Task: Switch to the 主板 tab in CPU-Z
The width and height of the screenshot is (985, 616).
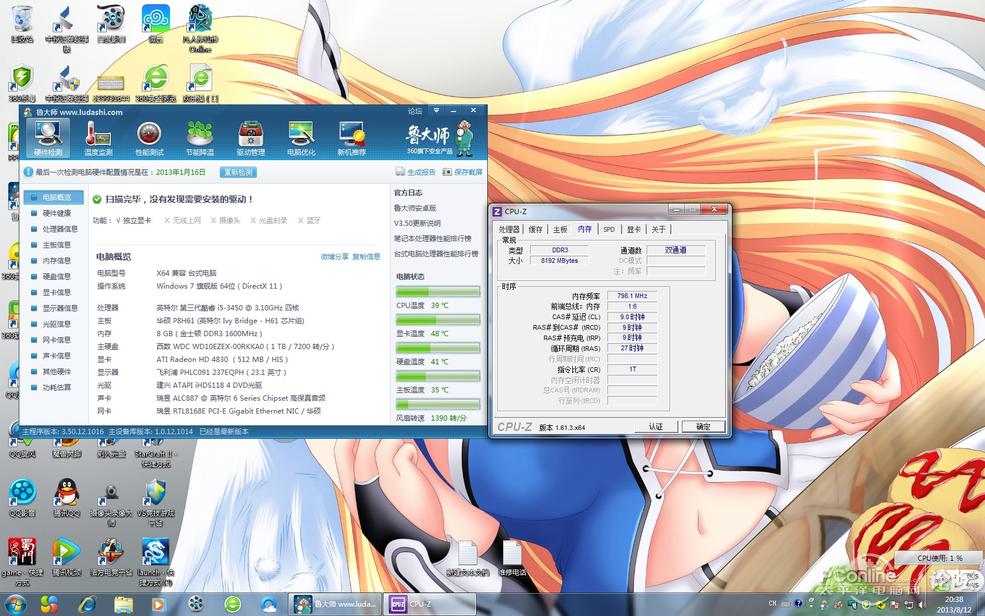Action: (560, 230)
